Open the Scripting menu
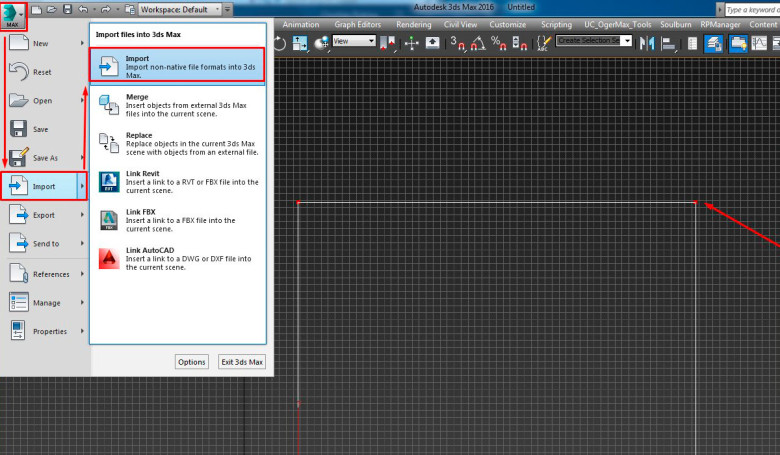The width and height of the screenshot is (780, 455). pyautogui.click(x=556, y=24)
